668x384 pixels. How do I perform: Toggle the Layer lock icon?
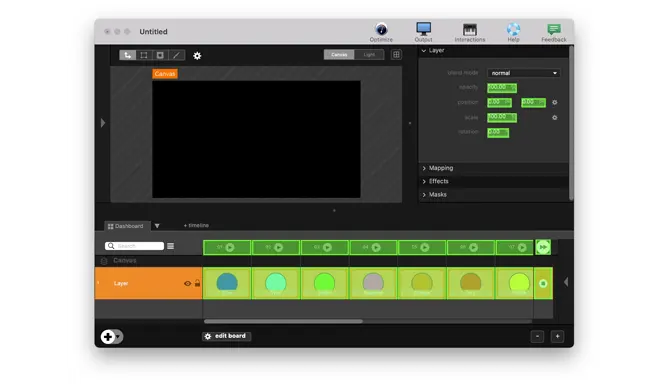tap(197, 283)
